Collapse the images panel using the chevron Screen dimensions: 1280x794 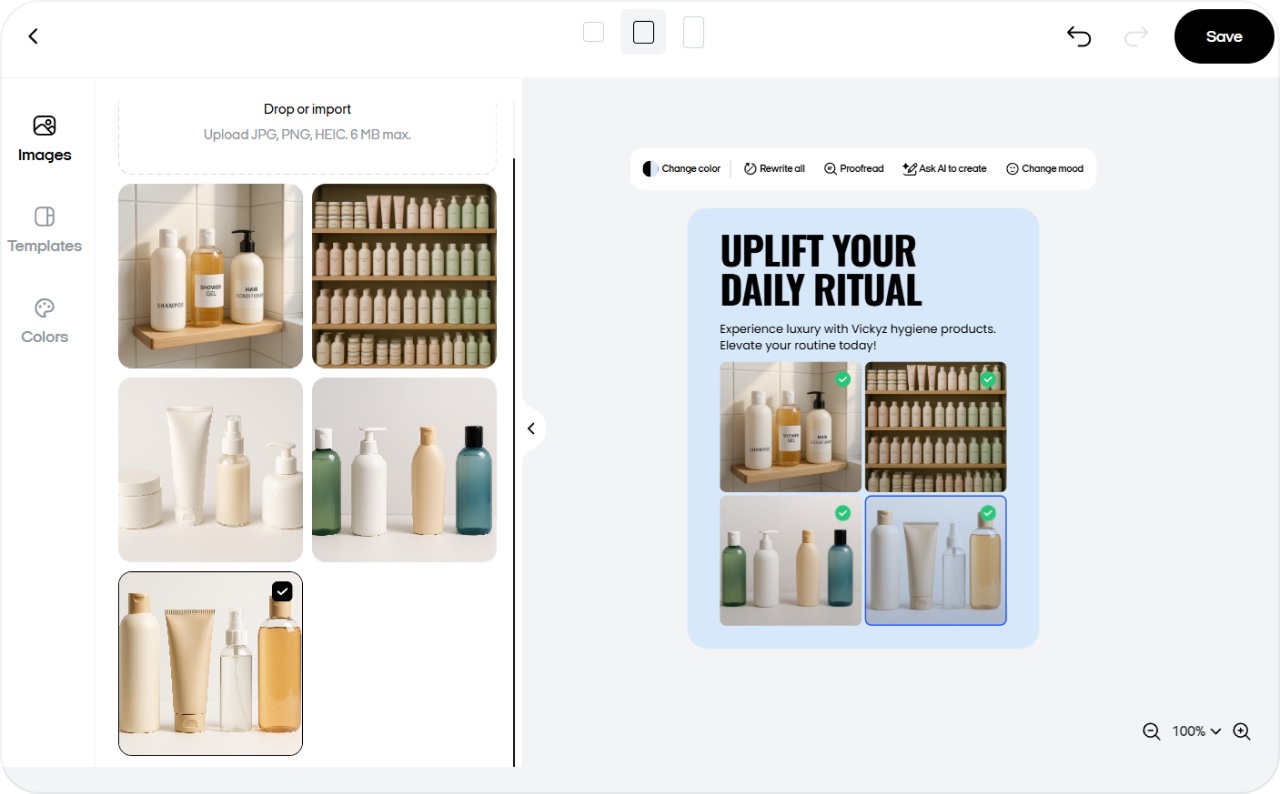(531, 428)
